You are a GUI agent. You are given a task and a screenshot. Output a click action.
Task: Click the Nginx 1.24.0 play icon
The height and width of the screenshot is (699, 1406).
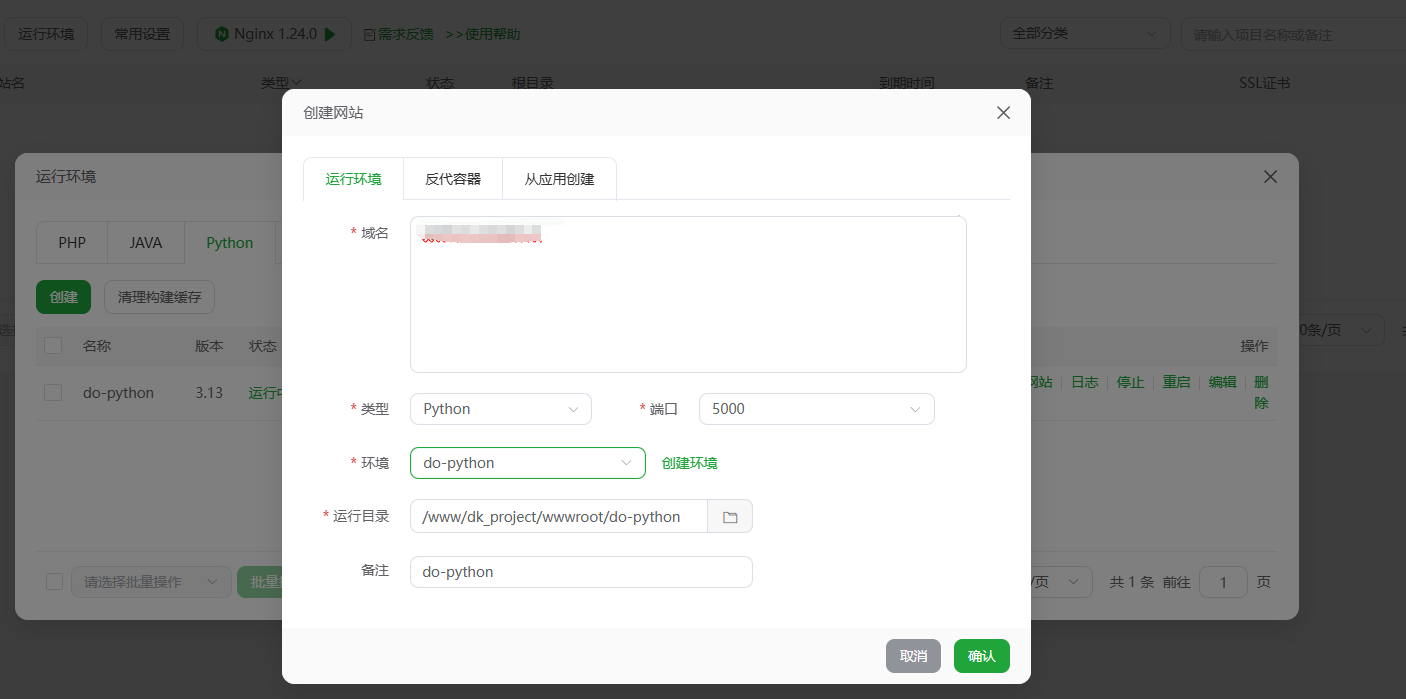point(331,34)
